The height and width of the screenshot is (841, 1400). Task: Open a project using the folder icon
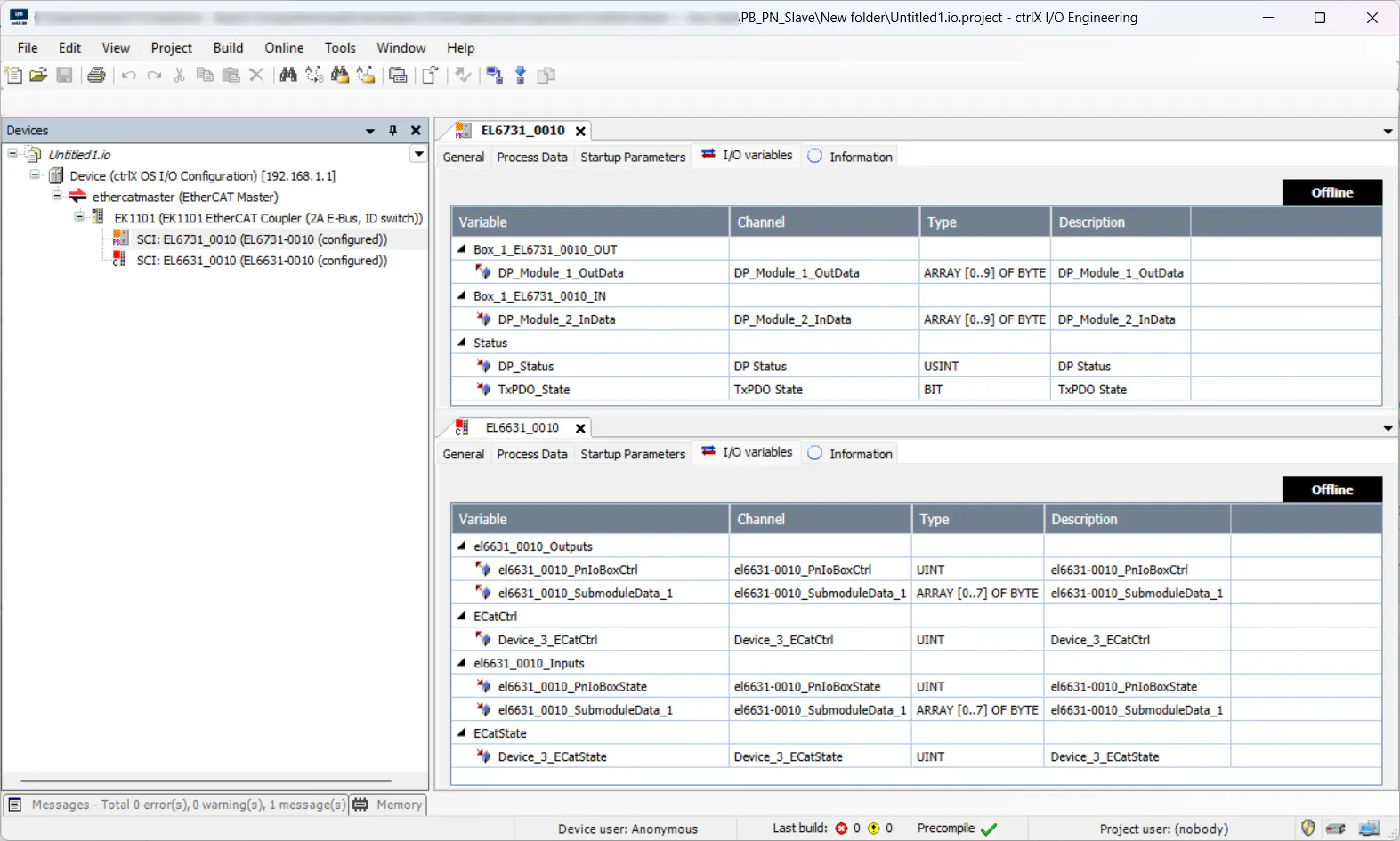pos(38,76)
